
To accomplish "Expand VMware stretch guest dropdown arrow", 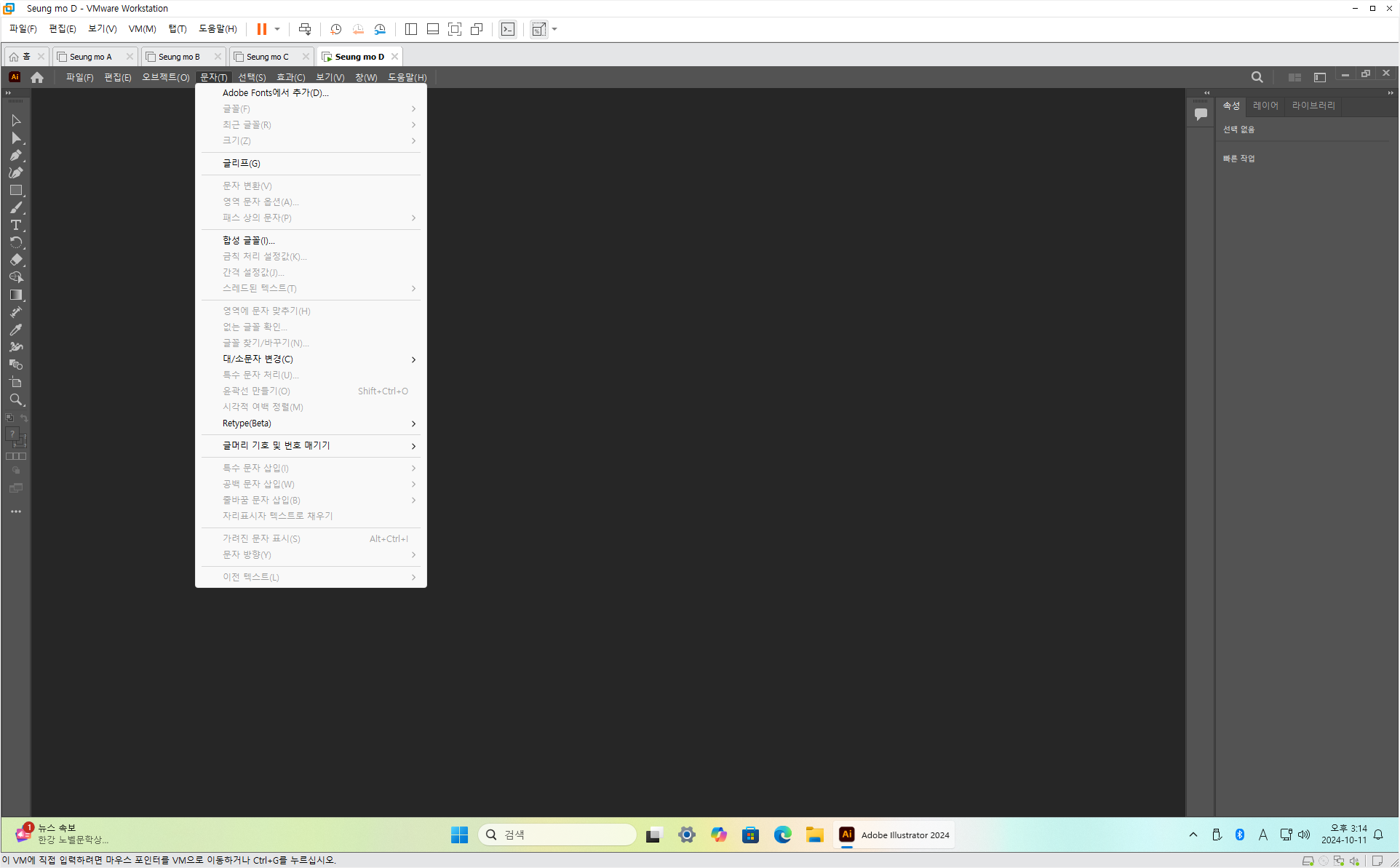I will point(554,29).
